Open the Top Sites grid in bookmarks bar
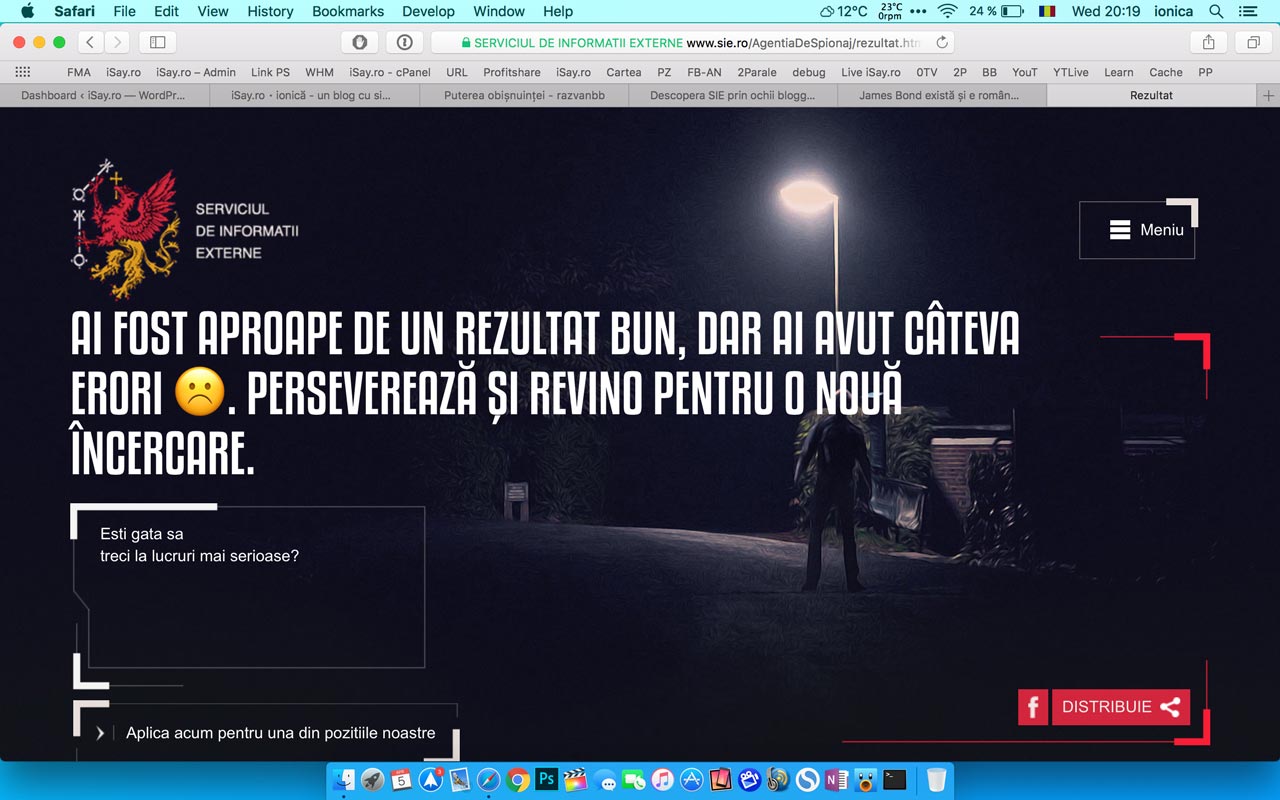The width and height of the screenshot is (1280, 800). coord(23,72)
